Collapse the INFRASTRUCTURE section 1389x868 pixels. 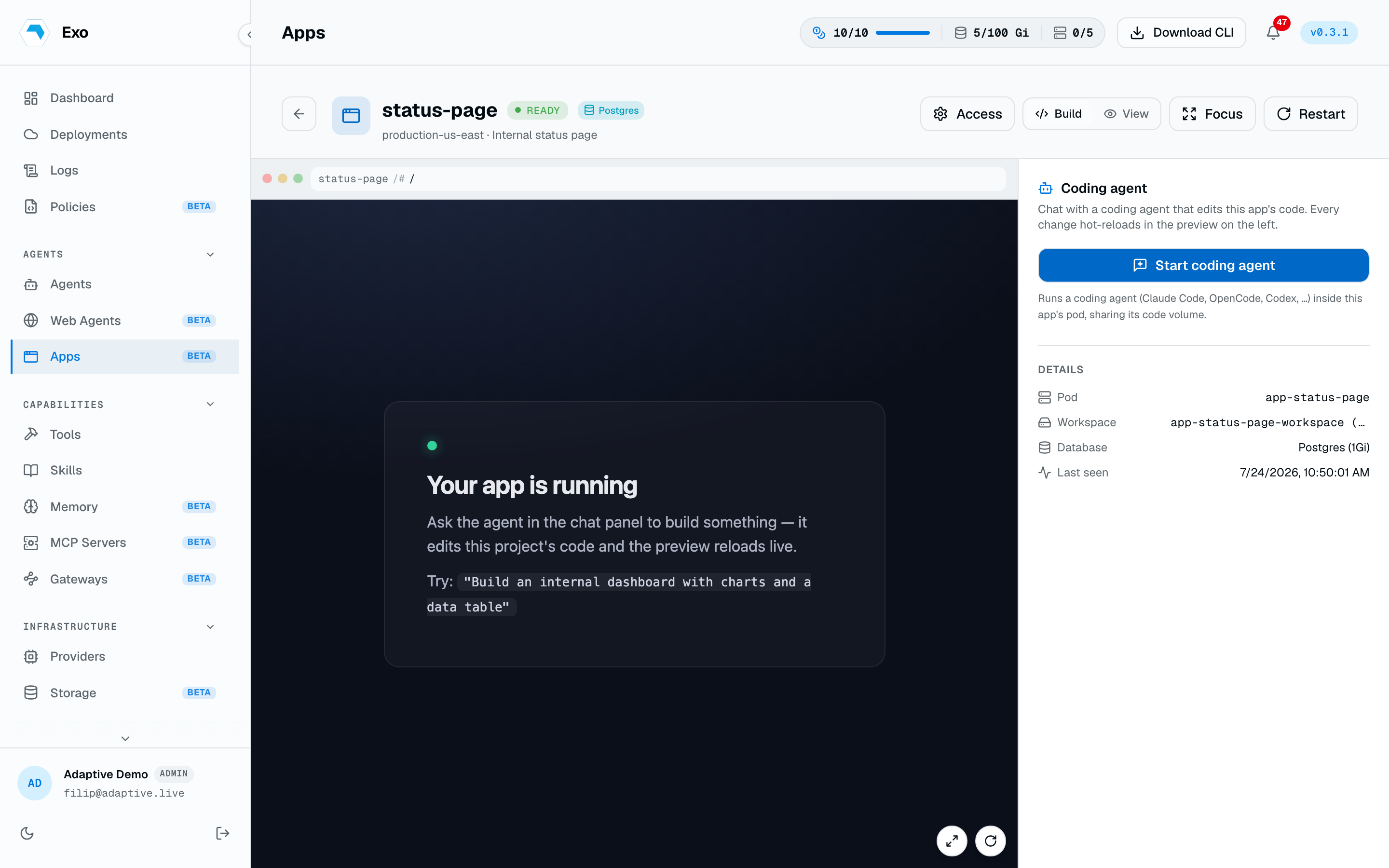tap(210, 626)
